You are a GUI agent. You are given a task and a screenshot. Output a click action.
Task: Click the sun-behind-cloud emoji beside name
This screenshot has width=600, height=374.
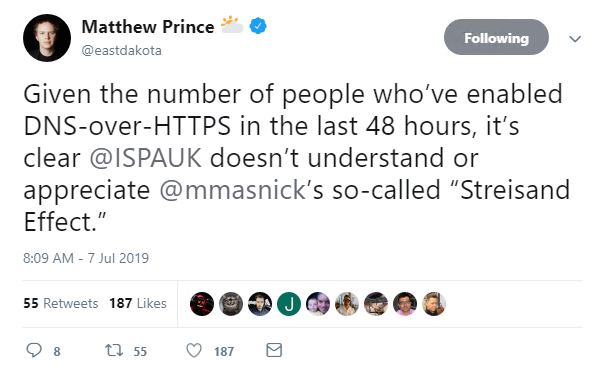pos(232,24)
